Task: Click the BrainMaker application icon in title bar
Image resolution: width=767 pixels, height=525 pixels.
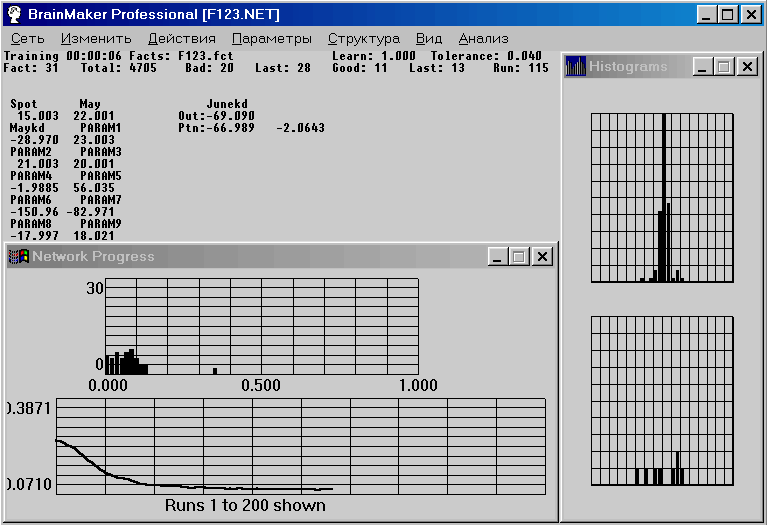Action: pyautogui.click(x=13, y=14)
